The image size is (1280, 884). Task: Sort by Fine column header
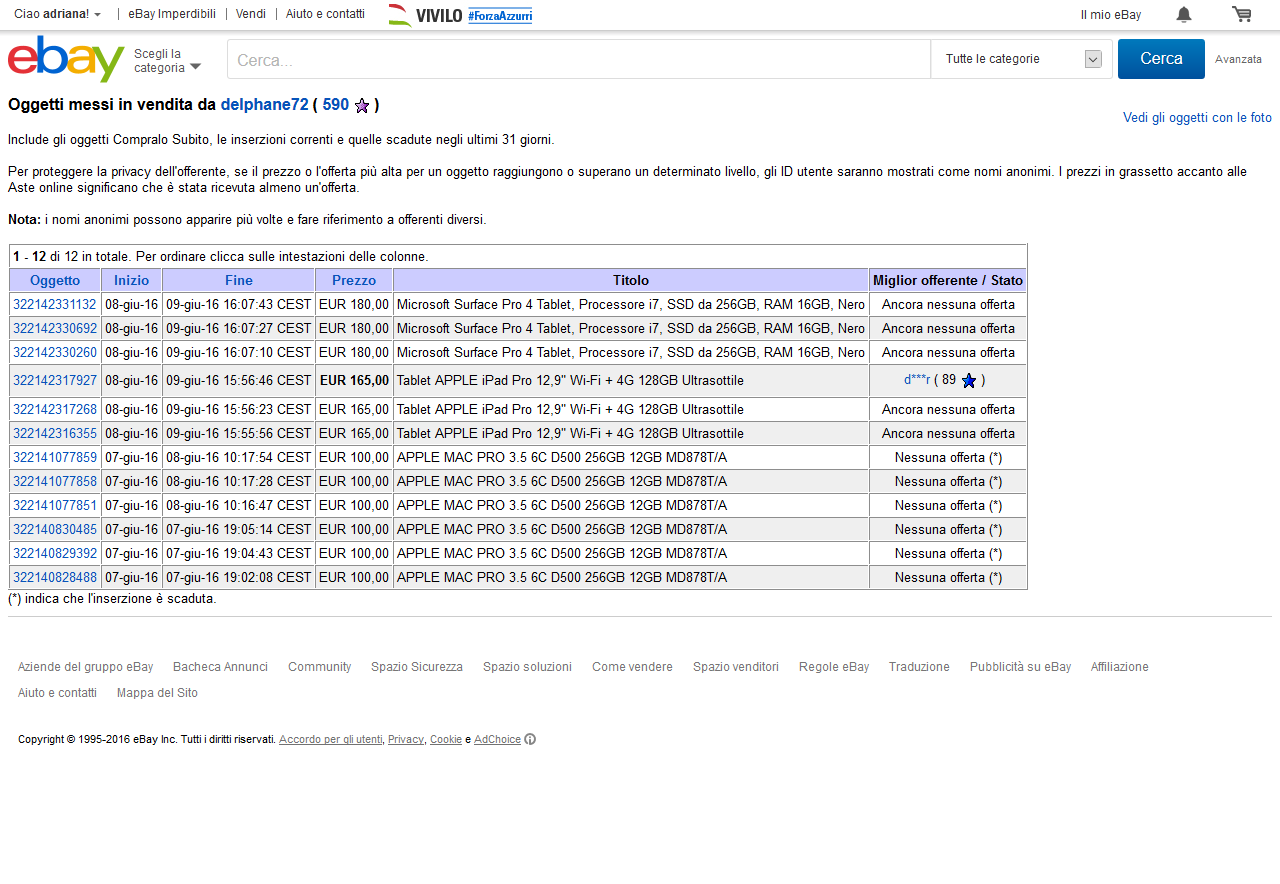(x=239, y=280)
